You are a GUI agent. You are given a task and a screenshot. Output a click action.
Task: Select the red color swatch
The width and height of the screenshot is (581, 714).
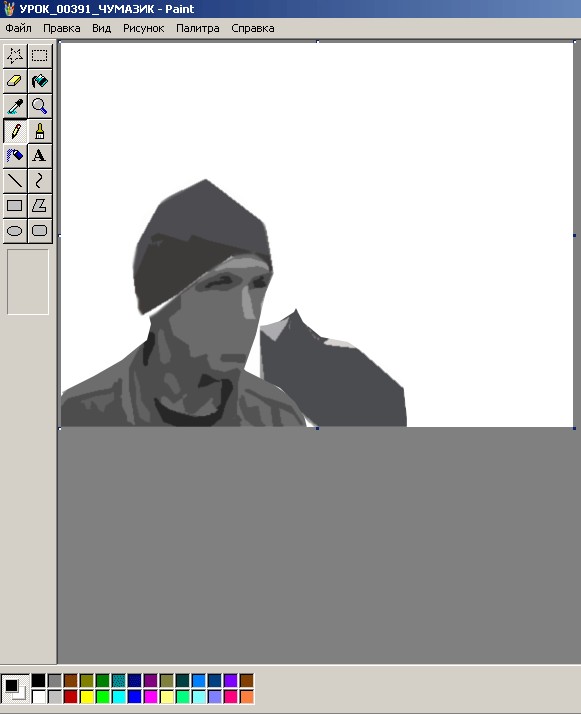[71, 697]
